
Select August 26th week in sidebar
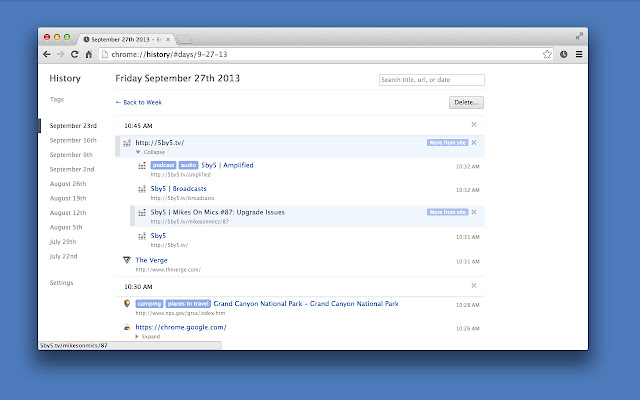tap(68, 184)
